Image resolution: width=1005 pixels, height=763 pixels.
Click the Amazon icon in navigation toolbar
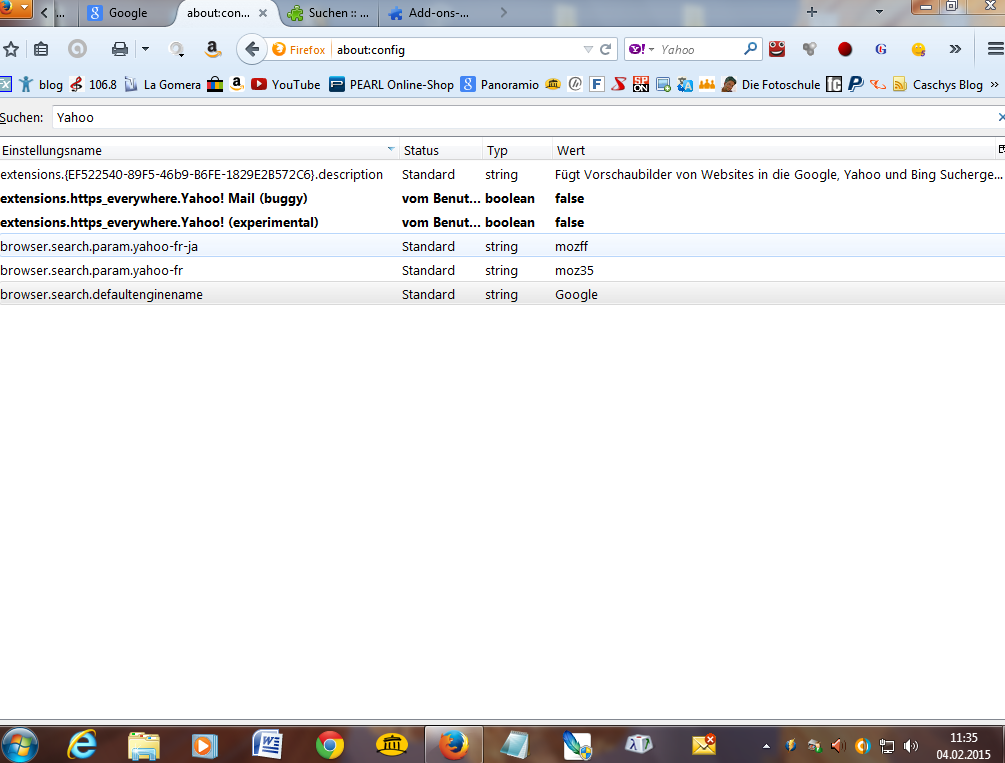point(212,49)
